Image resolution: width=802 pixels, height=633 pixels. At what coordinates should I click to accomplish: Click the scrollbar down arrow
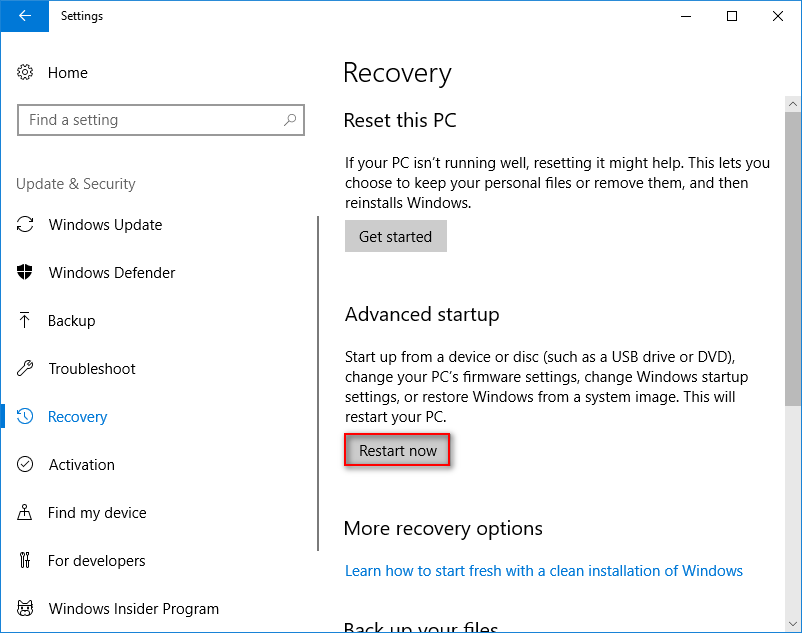[792, 624]
